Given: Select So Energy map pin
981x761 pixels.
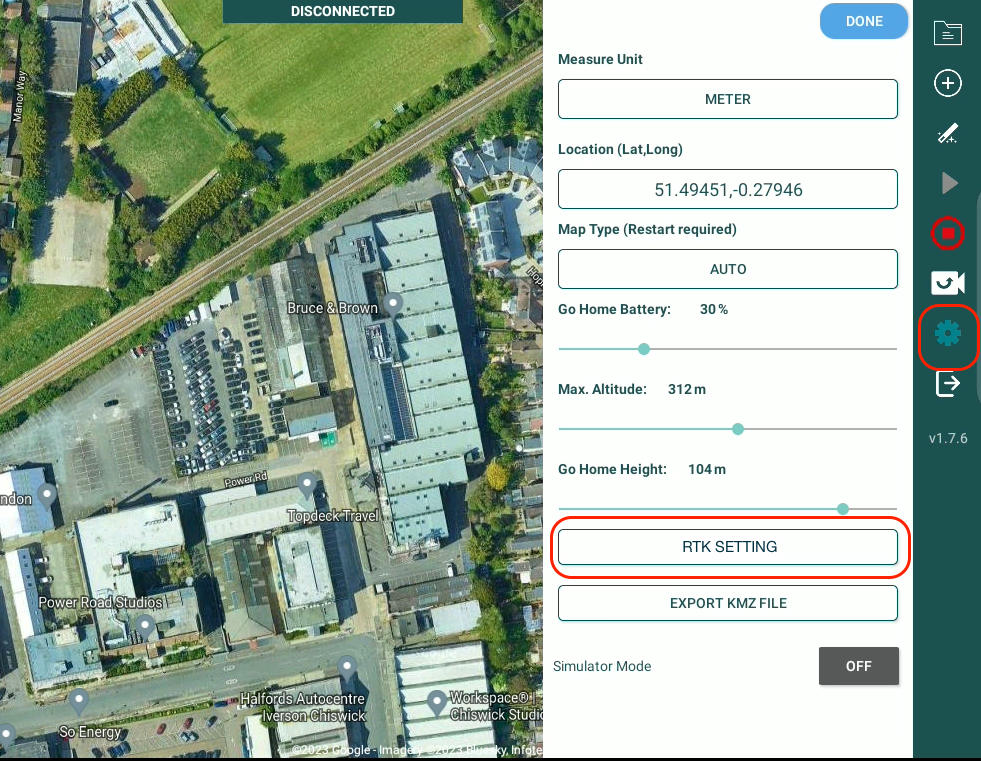Looking at the screenshot, I should (x=79, y=701).
